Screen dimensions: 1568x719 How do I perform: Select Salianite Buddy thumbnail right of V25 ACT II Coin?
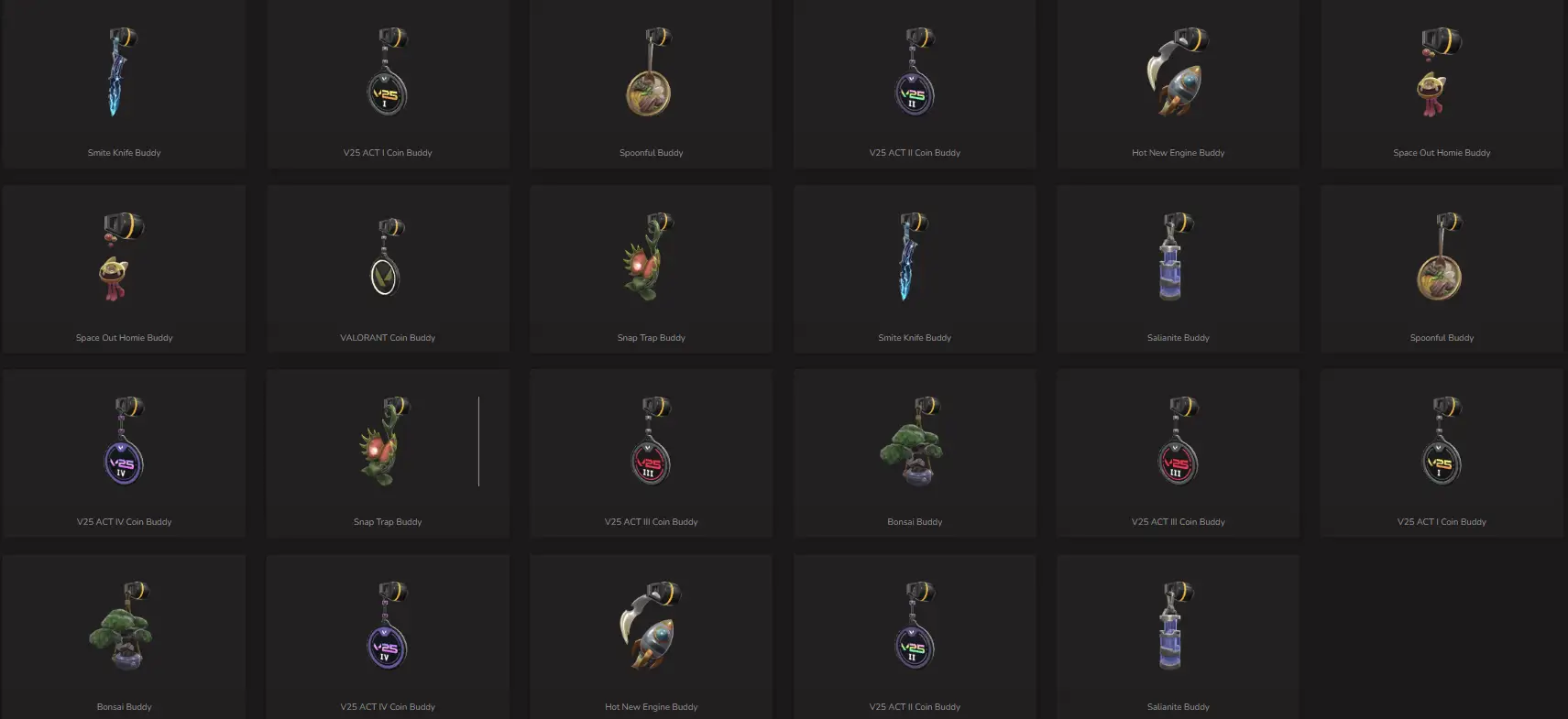pos(1178,626)
